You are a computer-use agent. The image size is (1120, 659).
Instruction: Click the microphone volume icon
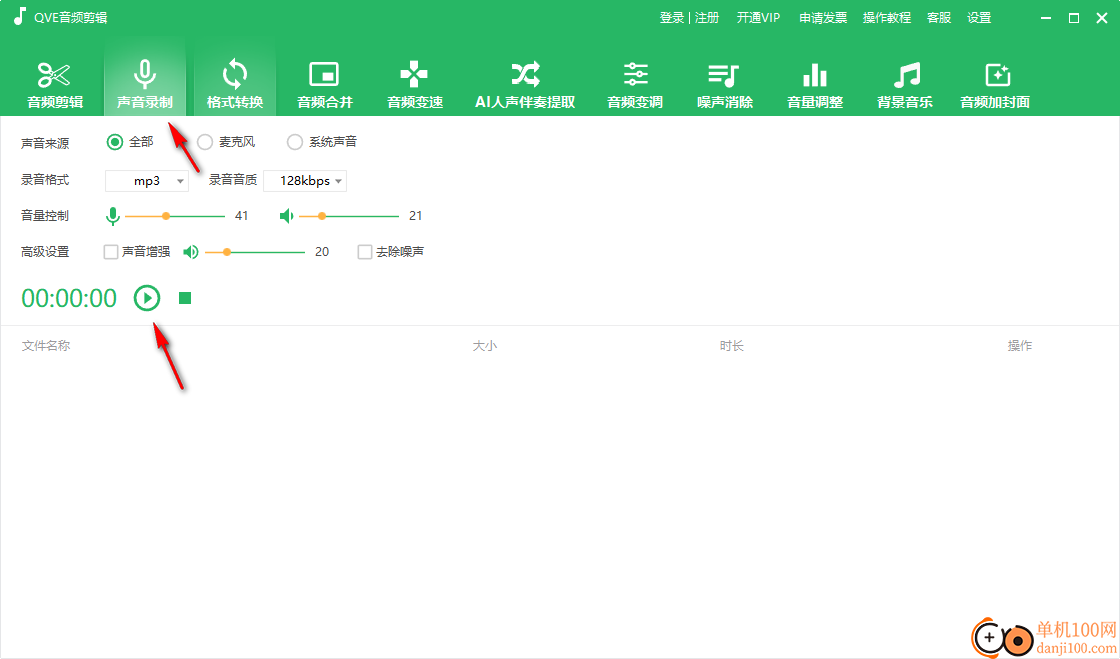coord(112,216)
